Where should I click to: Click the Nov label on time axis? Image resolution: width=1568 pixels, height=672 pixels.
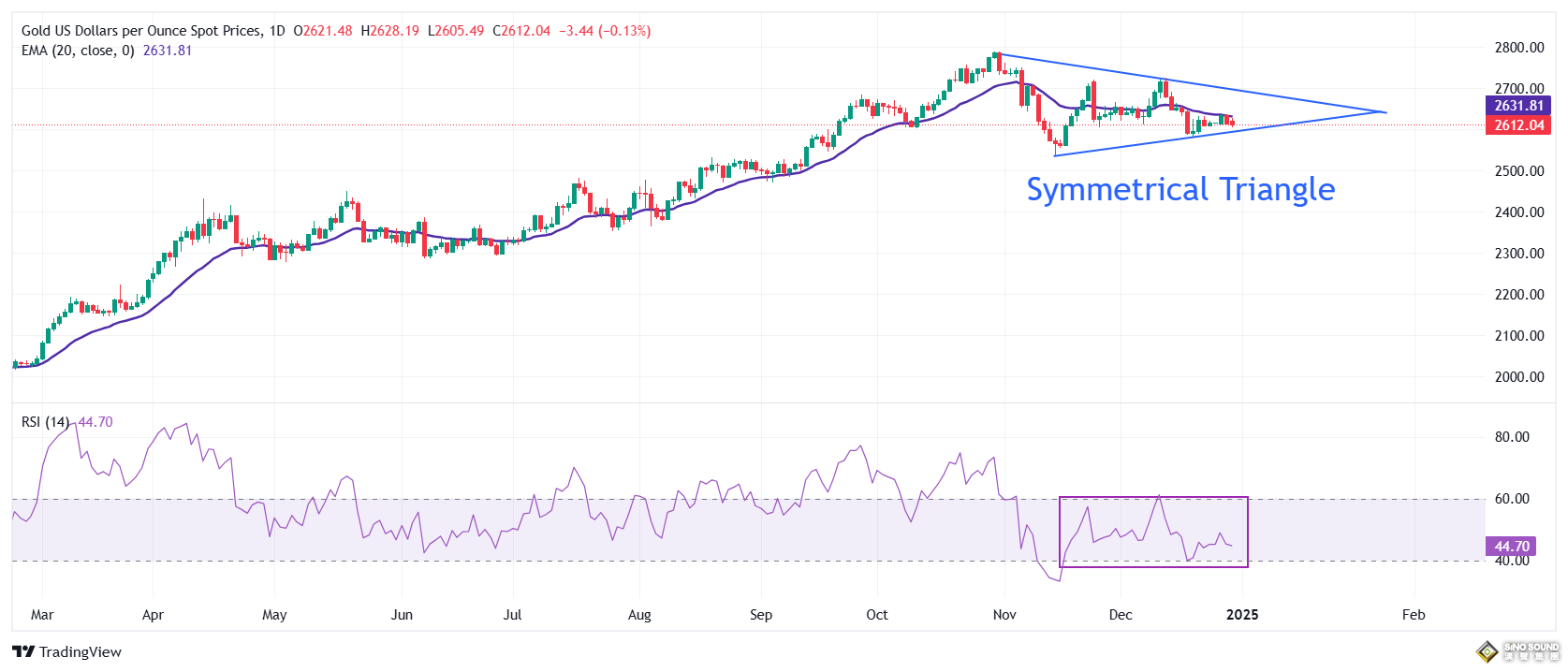[1004, 615]
